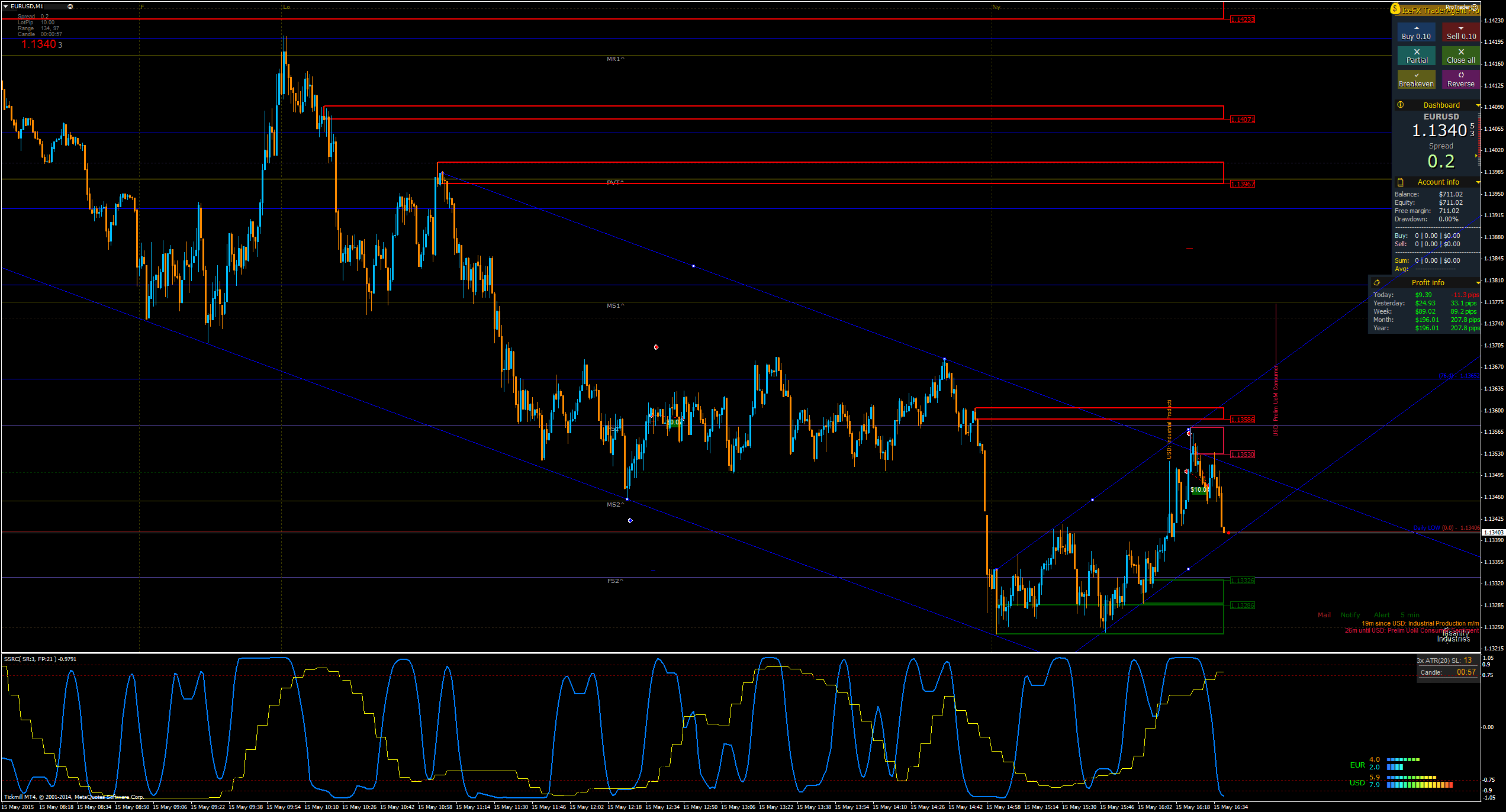Click the FS2 pivot label
This screenshot has height=812, width=1506.
pyautogui.click(x=615, y=581)
